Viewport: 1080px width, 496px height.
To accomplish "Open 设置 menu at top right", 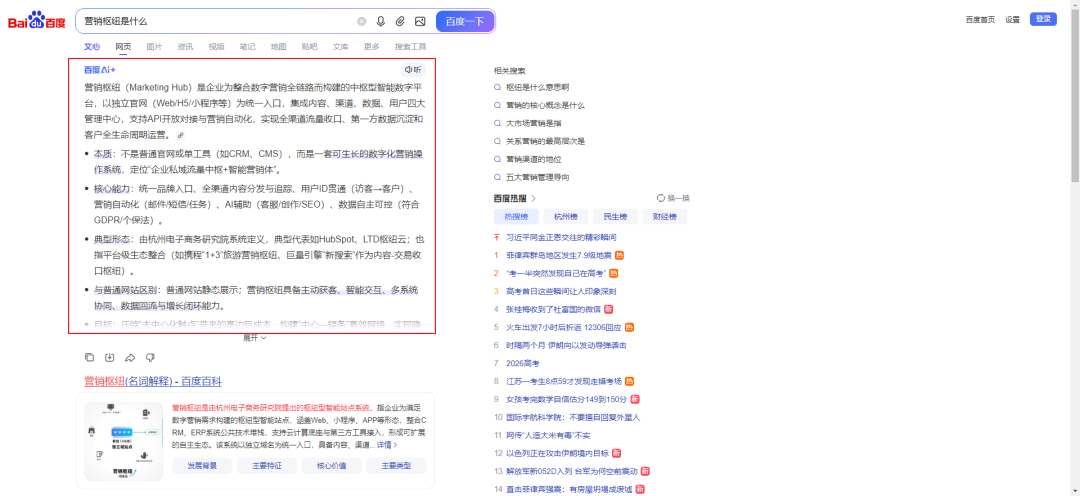I will pos(1012,19).
